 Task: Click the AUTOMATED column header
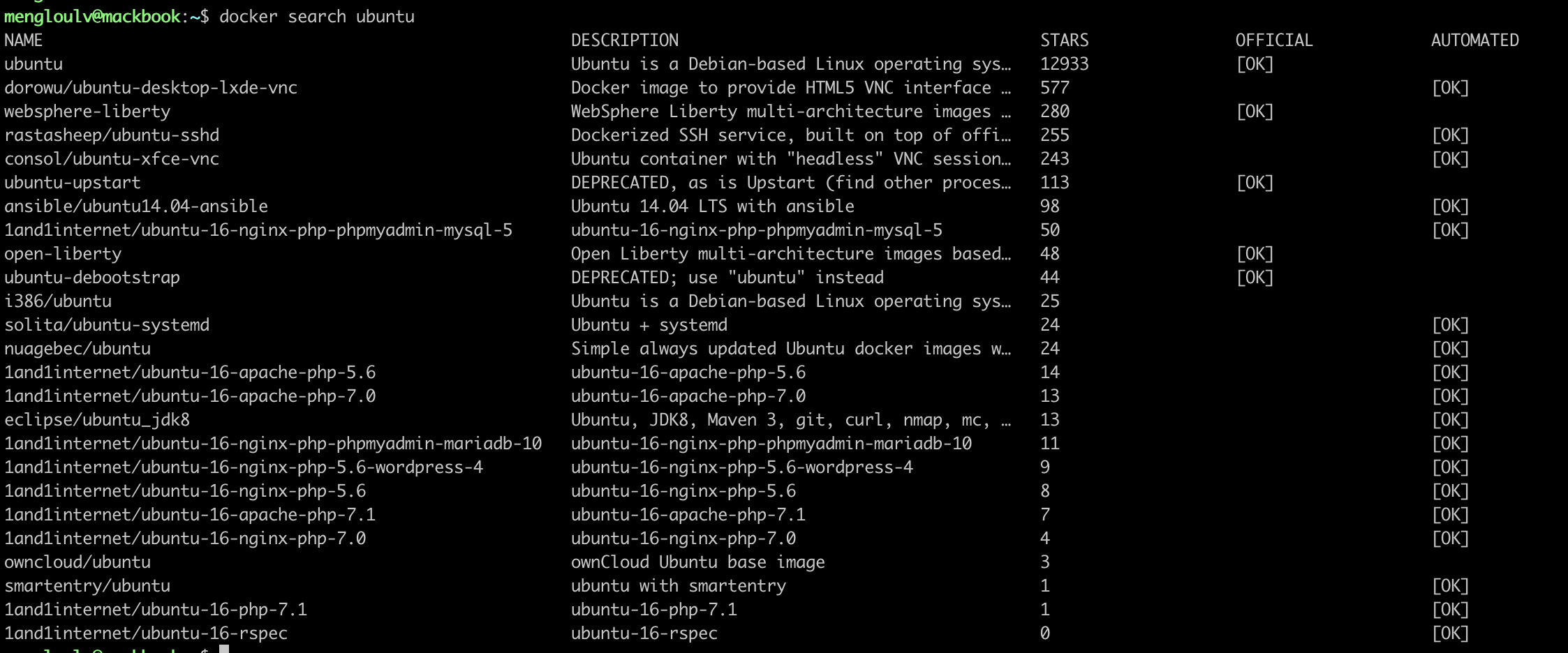(x=1475, y=40)
